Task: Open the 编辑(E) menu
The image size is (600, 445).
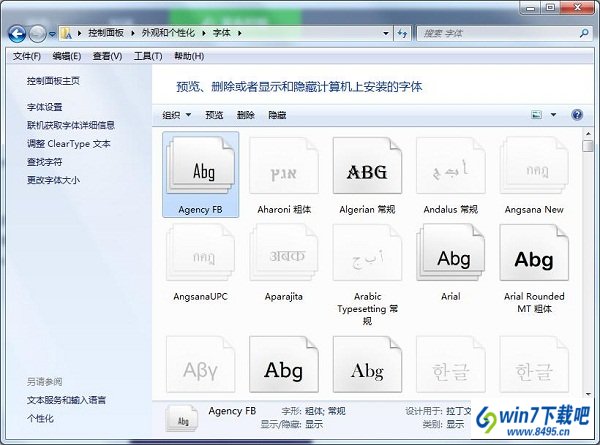Action: [67, 56]
